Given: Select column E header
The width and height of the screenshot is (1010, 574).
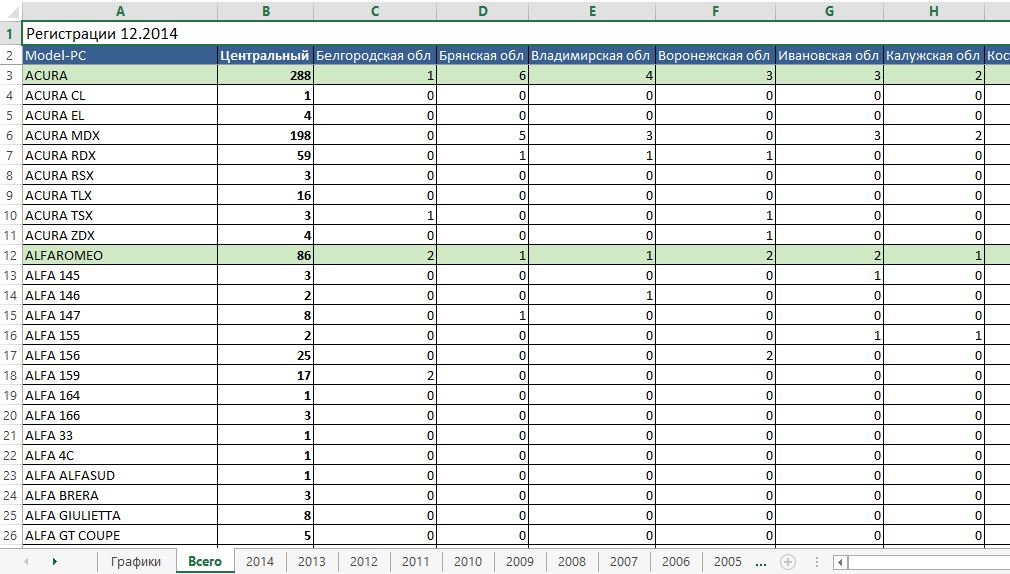Looking at the screenshot, I should tap(592, 11).
